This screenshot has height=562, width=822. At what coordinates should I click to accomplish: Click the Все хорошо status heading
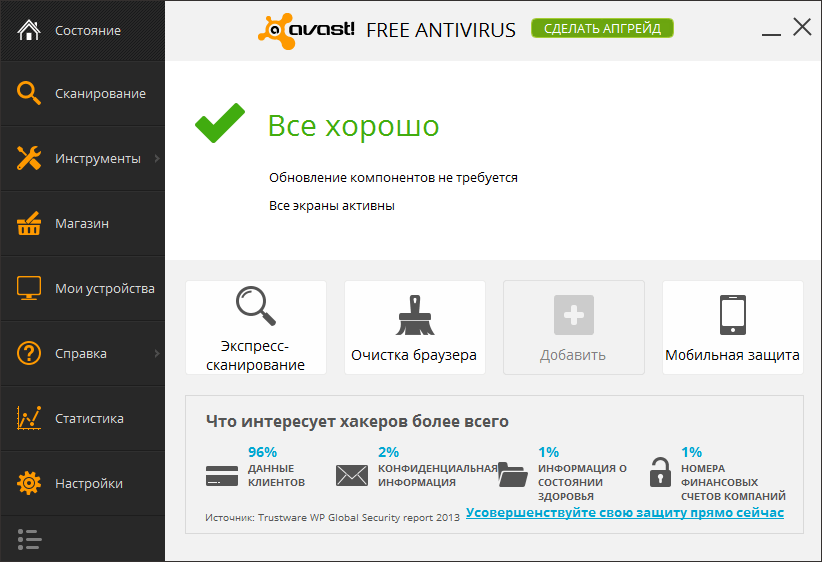tap(353, 126)
